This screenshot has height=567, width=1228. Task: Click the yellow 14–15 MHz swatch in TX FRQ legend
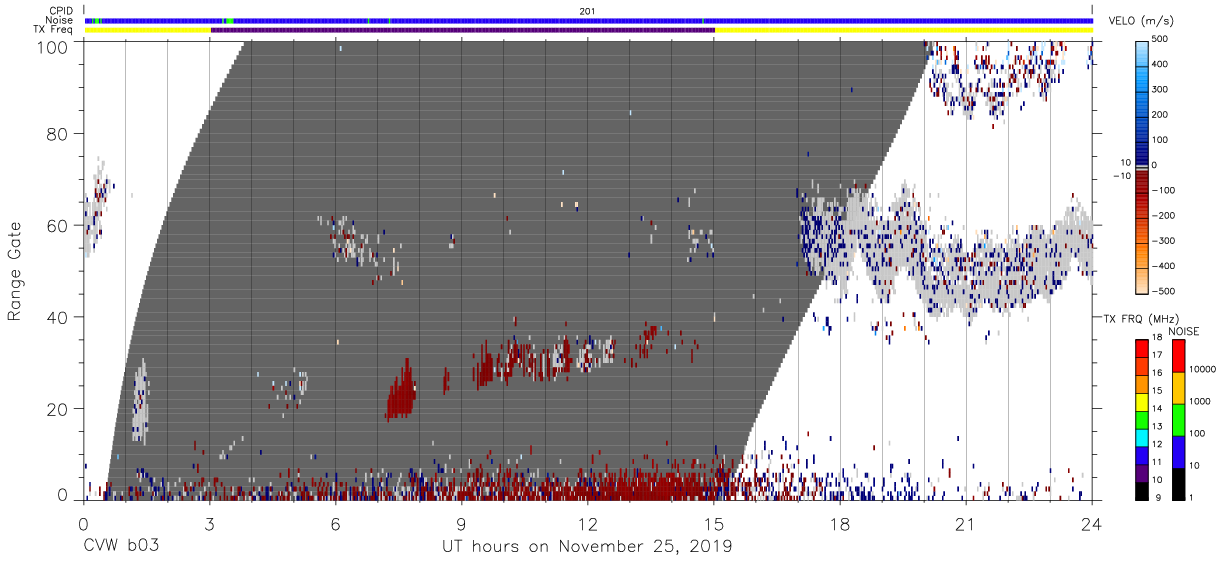[x=1141, y=403]
